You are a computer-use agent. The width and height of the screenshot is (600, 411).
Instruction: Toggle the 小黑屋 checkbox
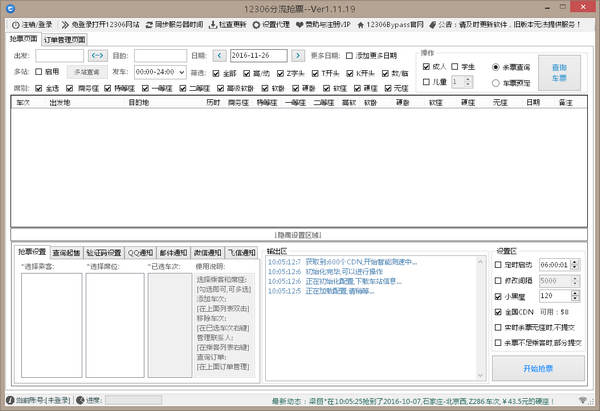click(499, 296)
